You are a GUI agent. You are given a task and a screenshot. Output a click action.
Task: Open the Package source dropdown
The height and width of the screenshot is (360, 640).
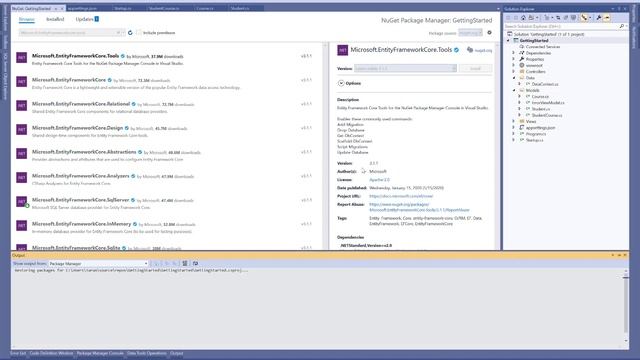point(471,33)
